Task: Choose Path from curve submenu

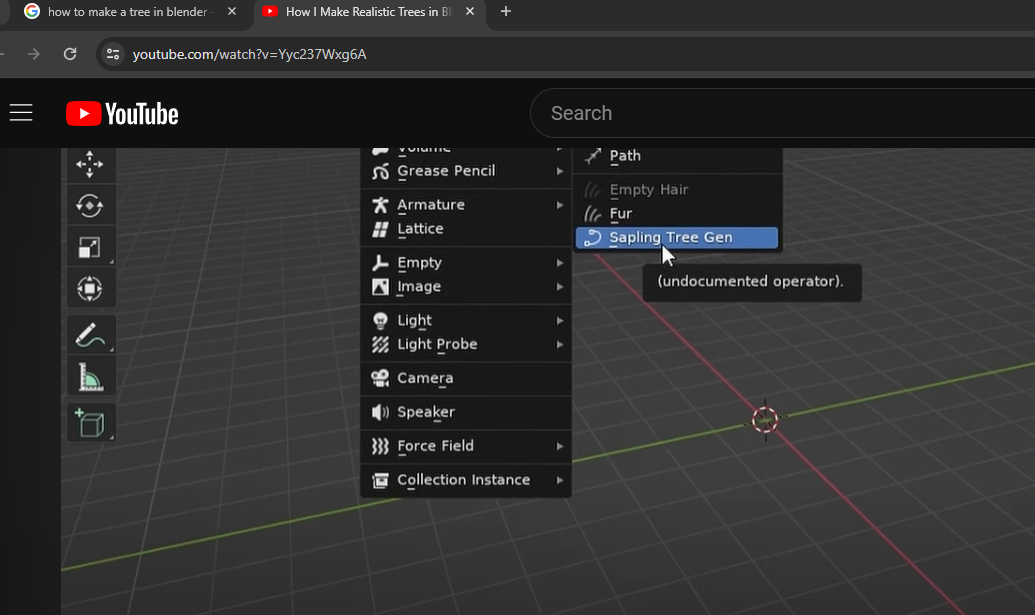Action: [x=677, y=156]
